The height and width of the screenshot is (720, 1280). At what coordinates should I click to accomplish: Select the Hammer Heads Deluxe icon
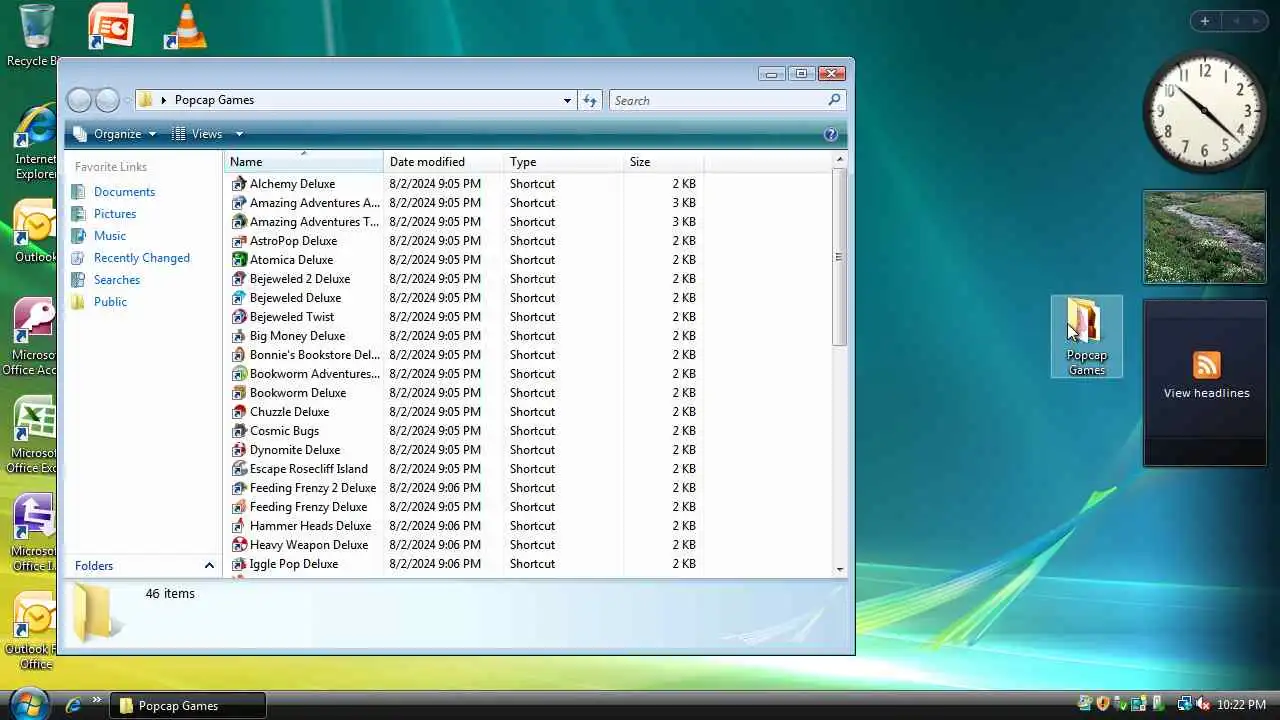(x=239, y=526)
